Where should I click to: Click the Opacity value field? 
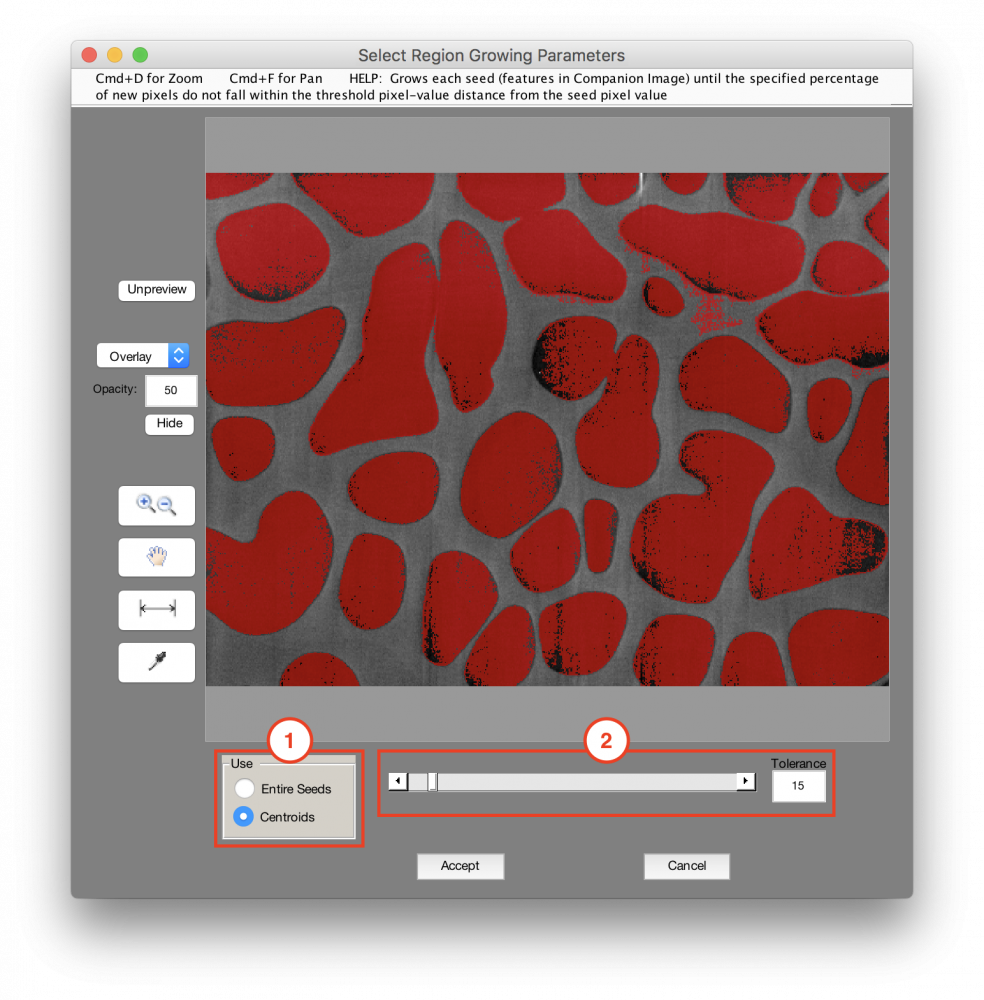pos(171,390)
